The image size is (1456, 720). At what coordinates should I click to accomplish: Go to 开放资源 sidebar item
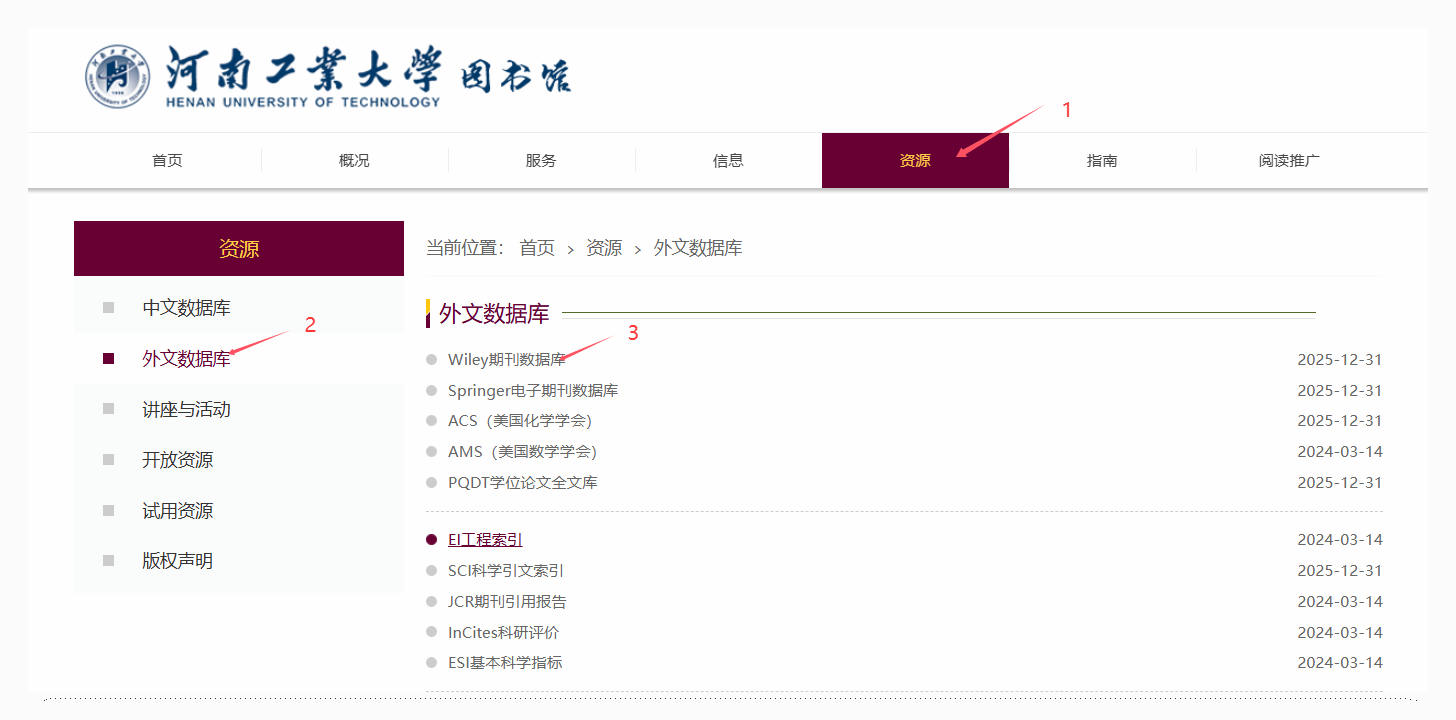(177, 460)
